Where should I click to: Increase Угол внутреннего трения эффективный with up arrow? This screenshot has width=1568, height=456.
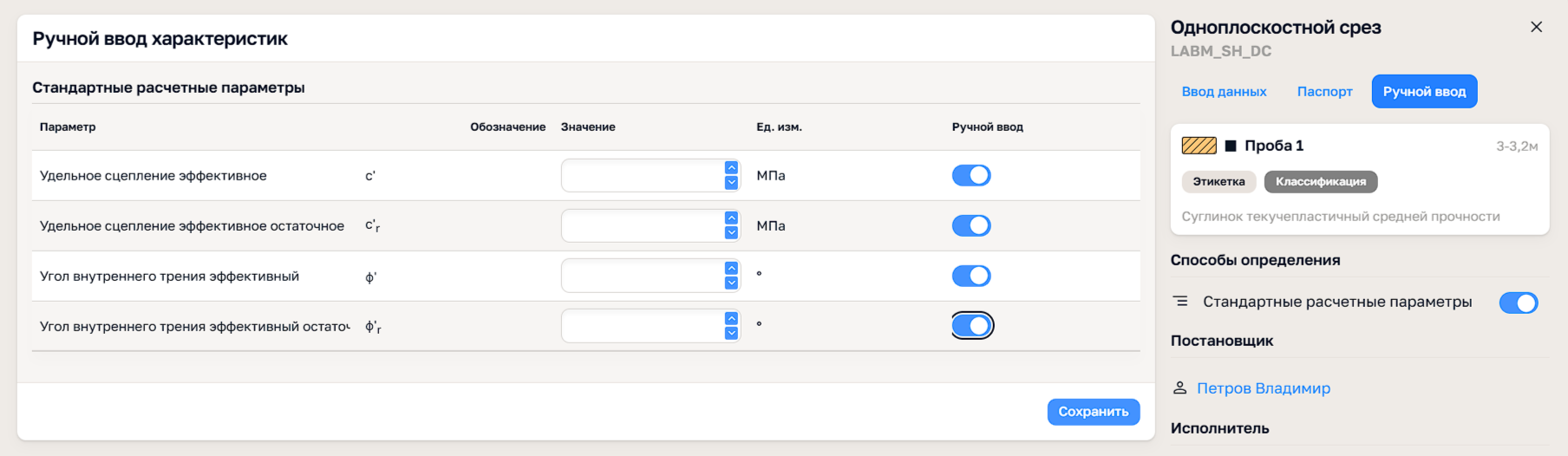coord(731,269)
